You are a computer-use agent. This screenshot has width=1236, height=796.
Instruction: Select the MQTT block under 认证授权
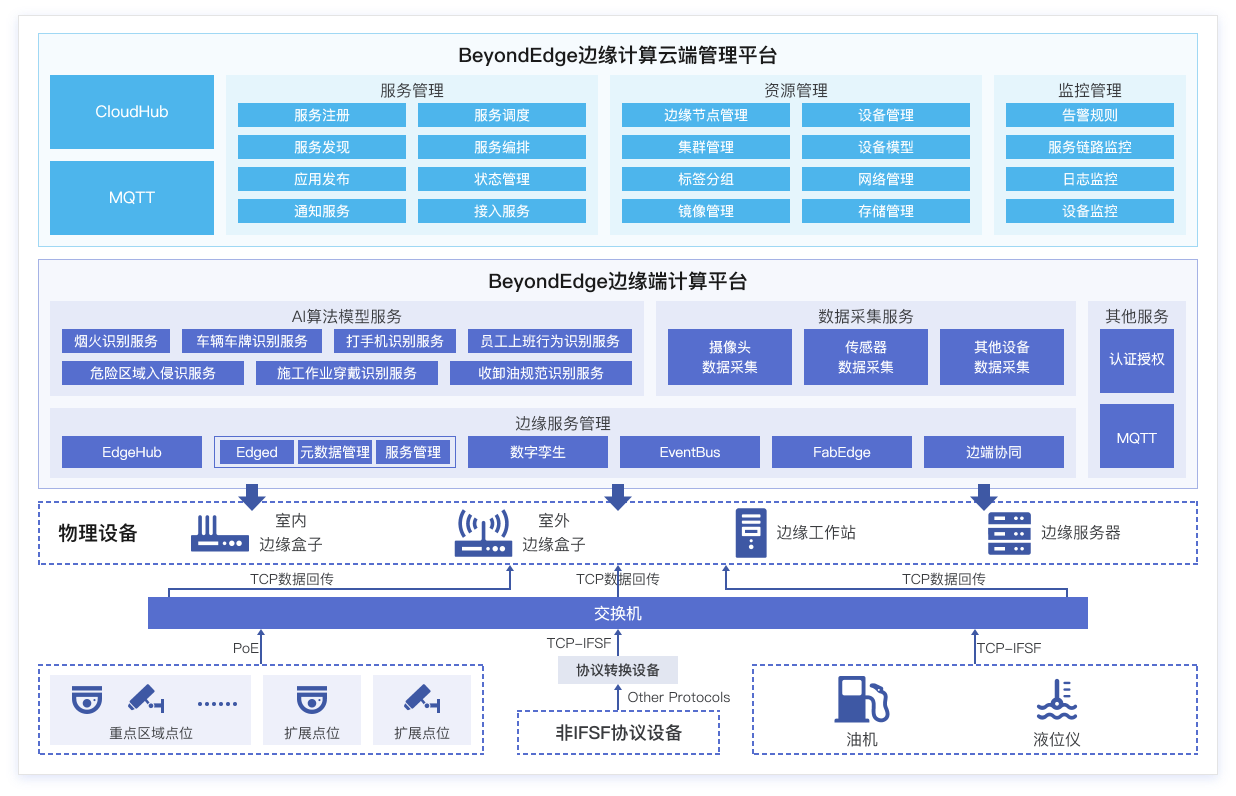1137,436
